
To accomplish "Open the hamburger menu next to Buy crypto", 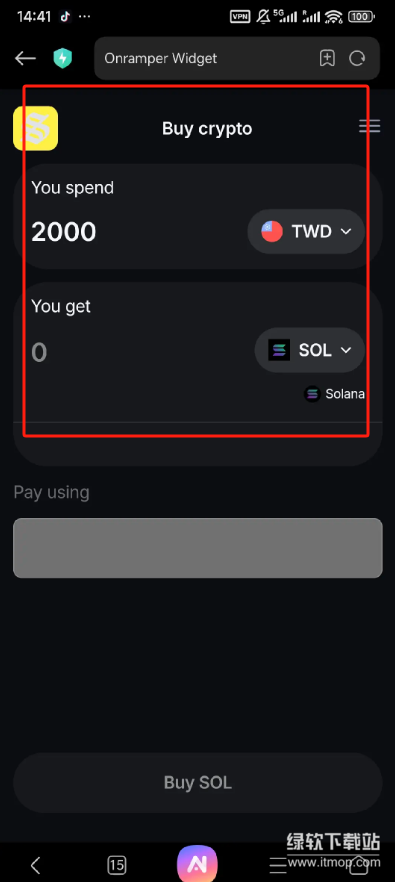I will [370, 127].
